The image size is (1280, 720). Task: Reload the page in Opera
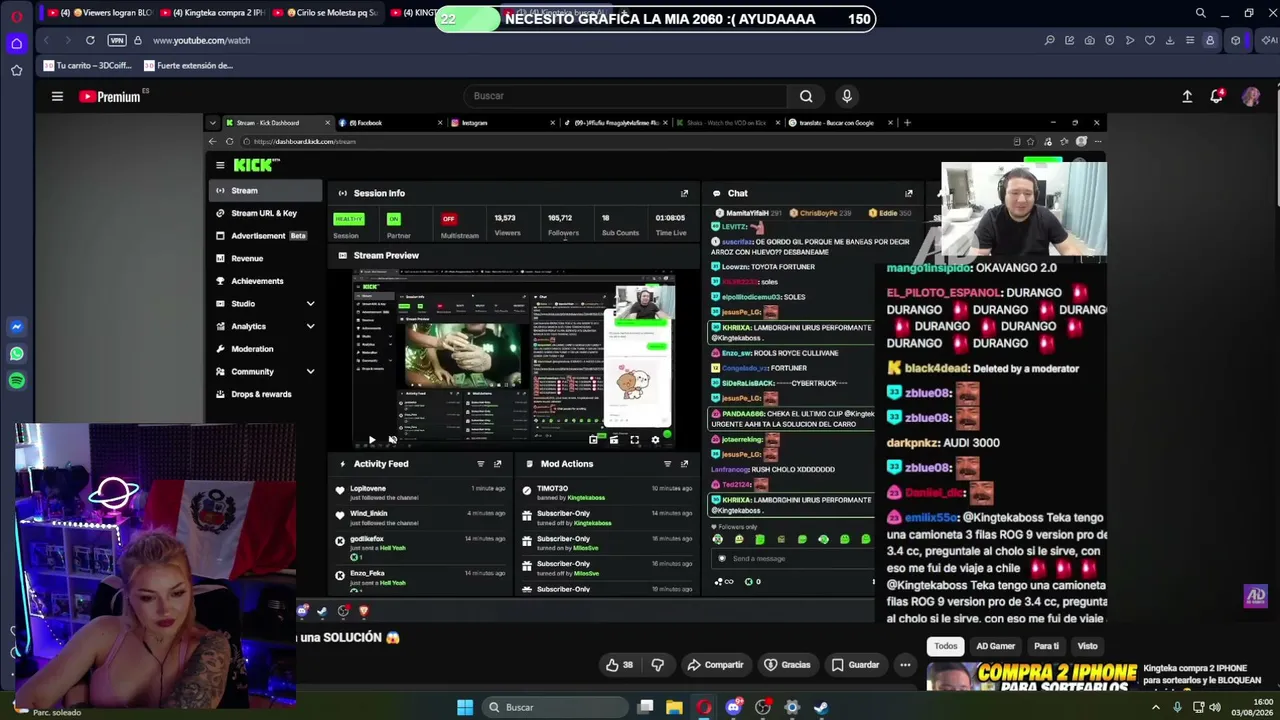pos(90,40)
